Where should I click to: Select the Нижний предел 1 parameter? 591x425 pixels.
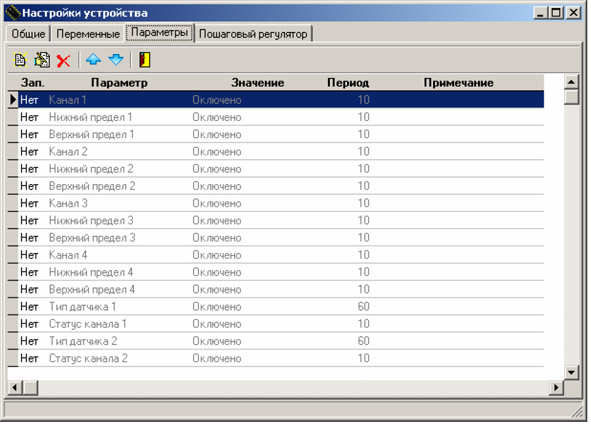(90, 117)
